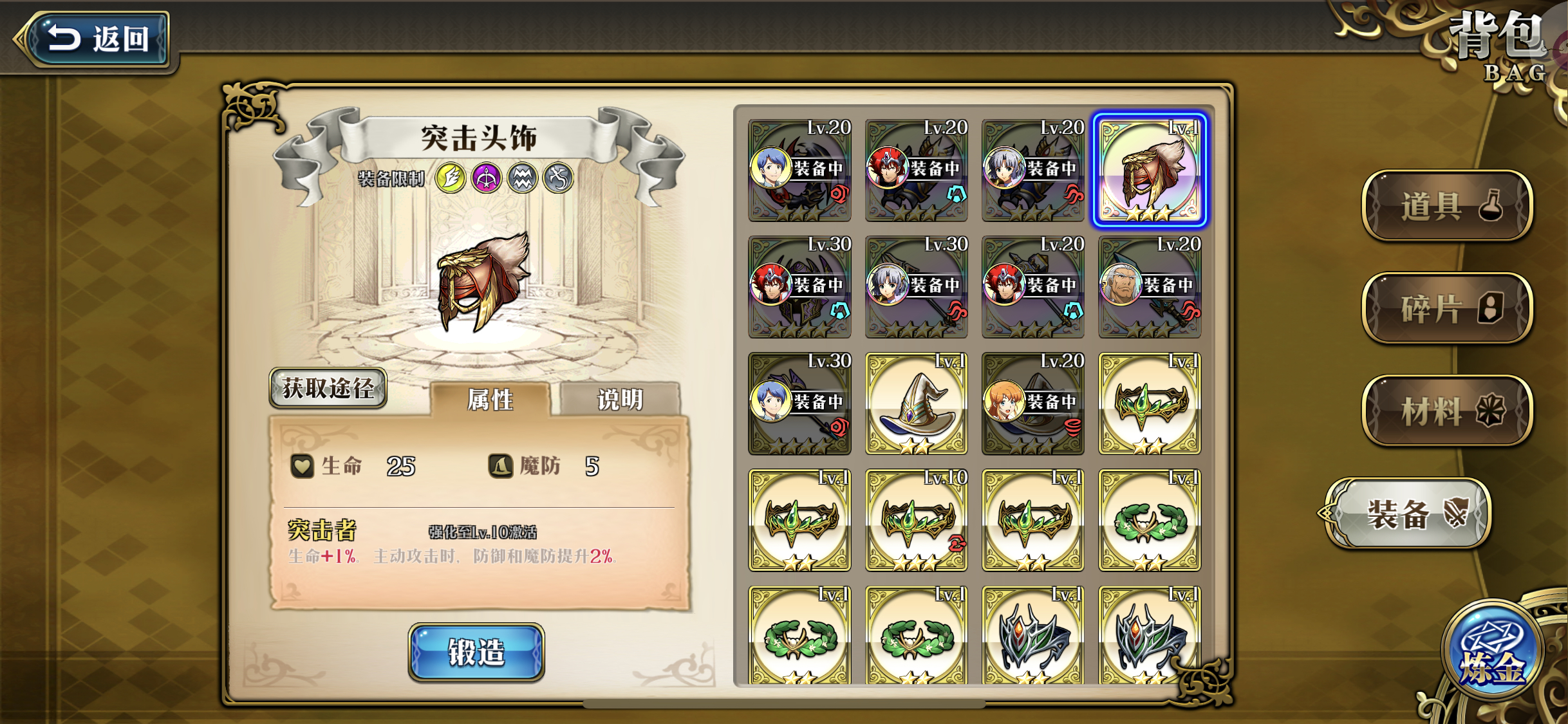This screenshot has width=1568, height=724.
Task: Click the yellow lightning class restriction icon
Action: coord(450,178)
